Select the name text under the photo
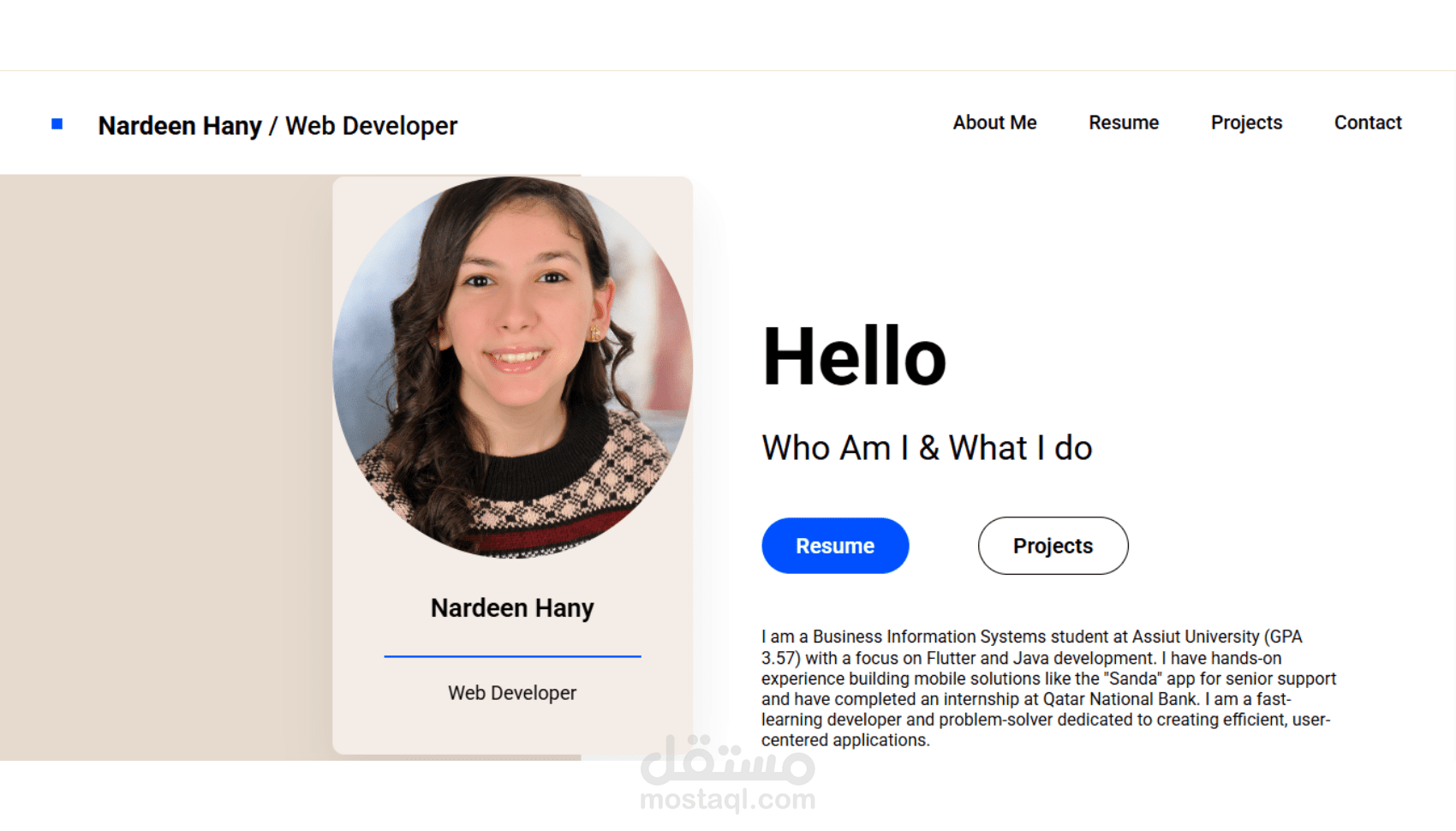Image resolution: width=1456 pixels, height=831 pixels. click(x=511, y=608)
